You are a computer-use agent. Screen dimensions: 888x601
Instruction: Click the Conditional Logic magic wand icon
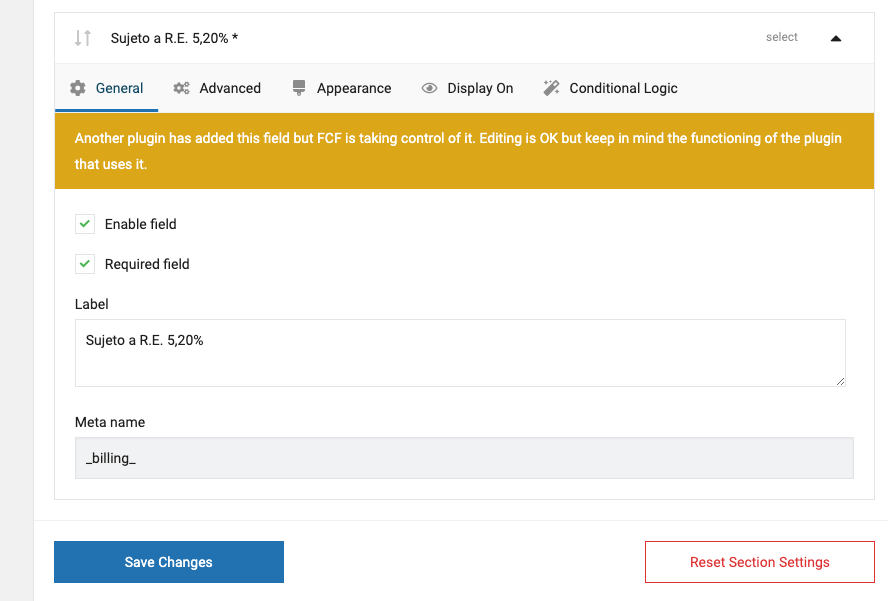pyautogui.click(x=551, y=88)
